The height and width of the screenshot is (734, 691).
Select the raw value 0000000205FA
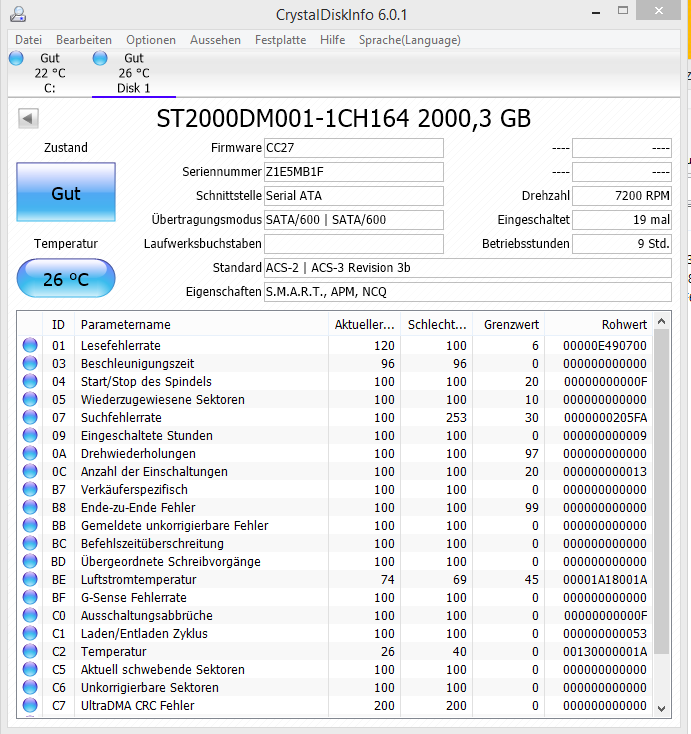click(605, 418)
